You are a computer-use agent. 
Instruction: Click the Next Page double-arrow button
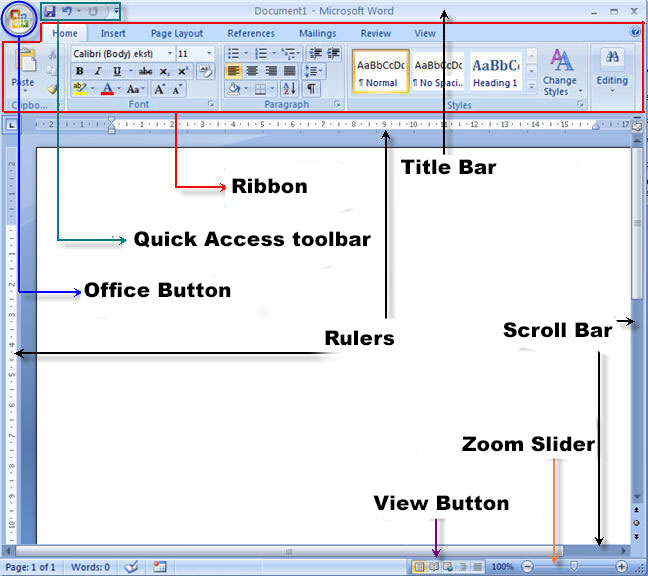636,536
